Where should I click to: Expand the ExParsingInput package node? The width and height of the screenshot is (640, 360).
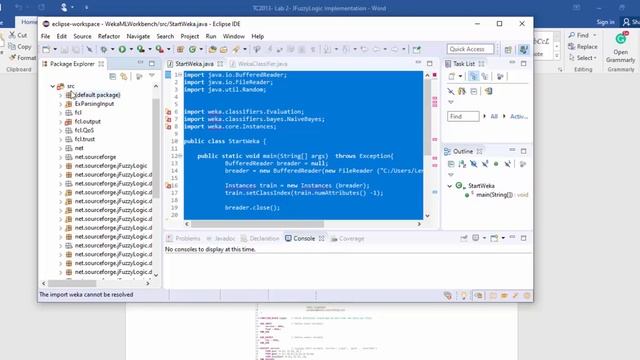pos(60,104)
